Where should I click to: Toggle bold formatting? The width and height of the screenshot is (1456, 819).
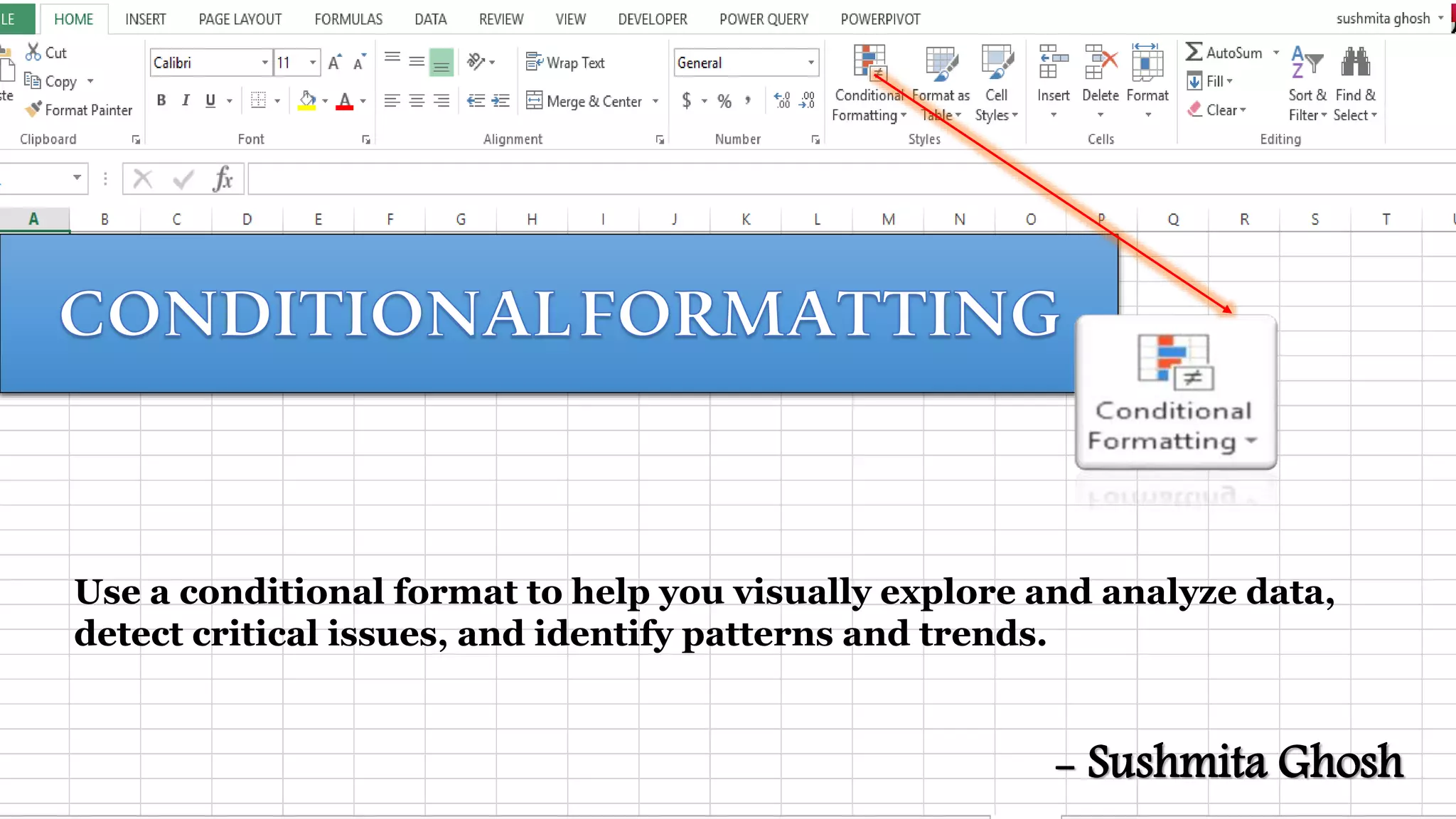pos(161,100)
